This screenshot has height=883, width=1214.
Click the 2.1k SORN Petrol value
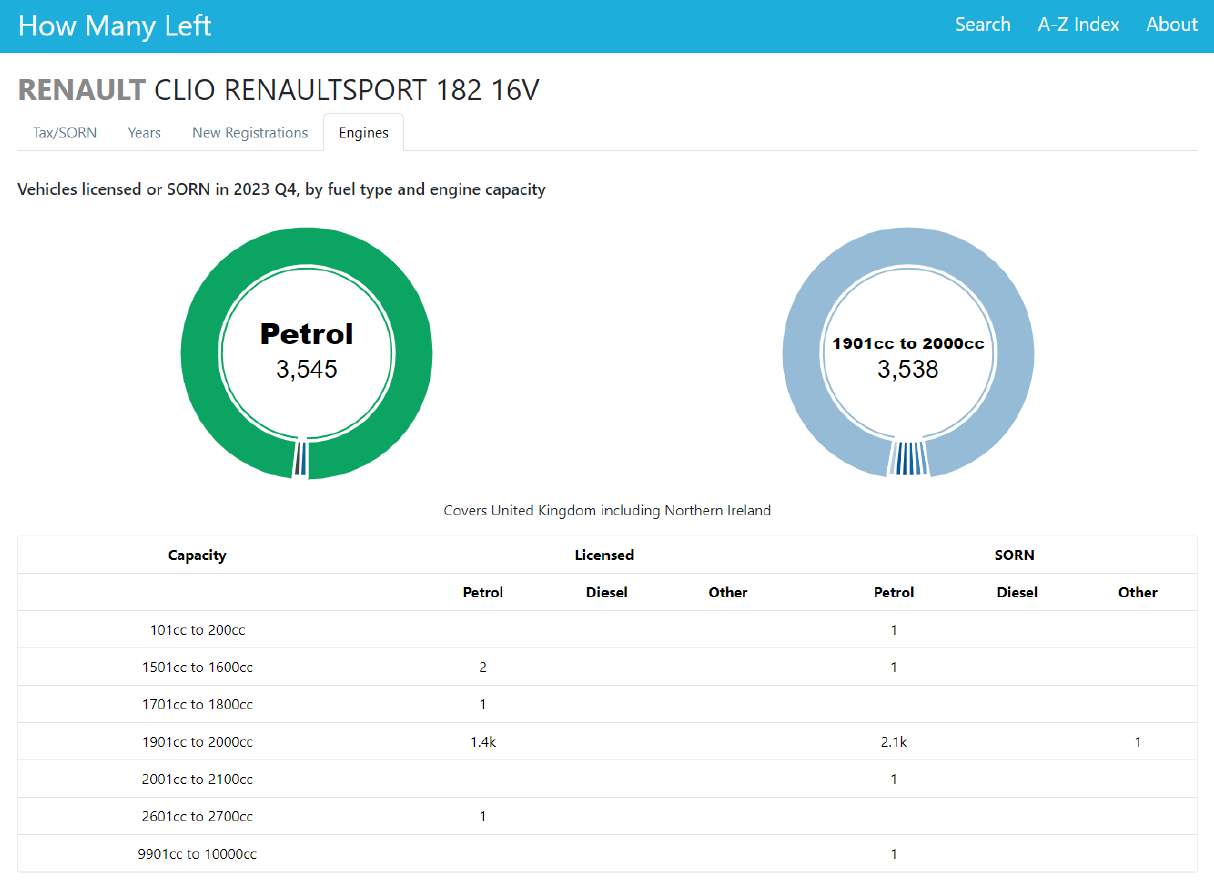(894, 742)
